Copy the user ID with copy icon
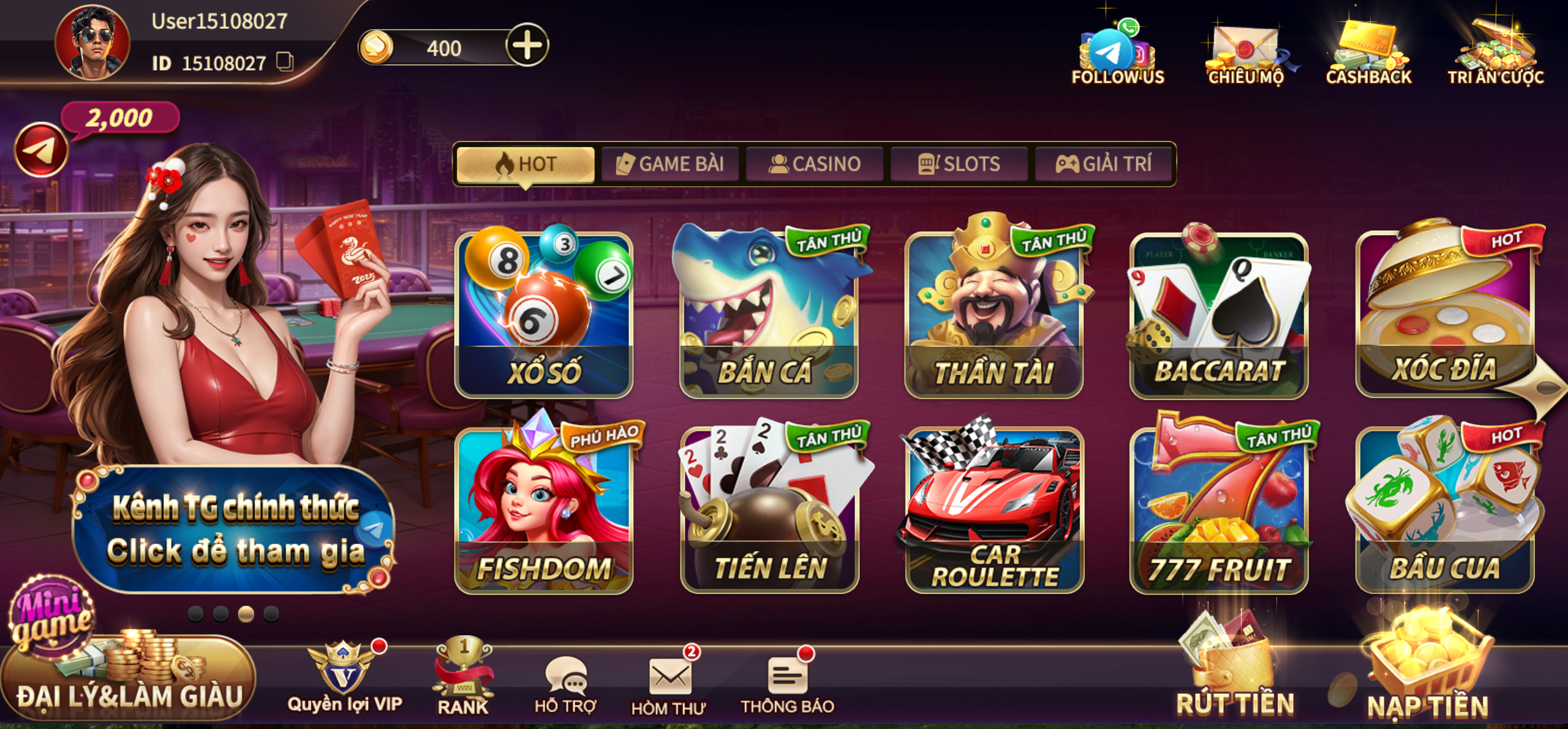 pyautogui.click(x=285, y=62)
